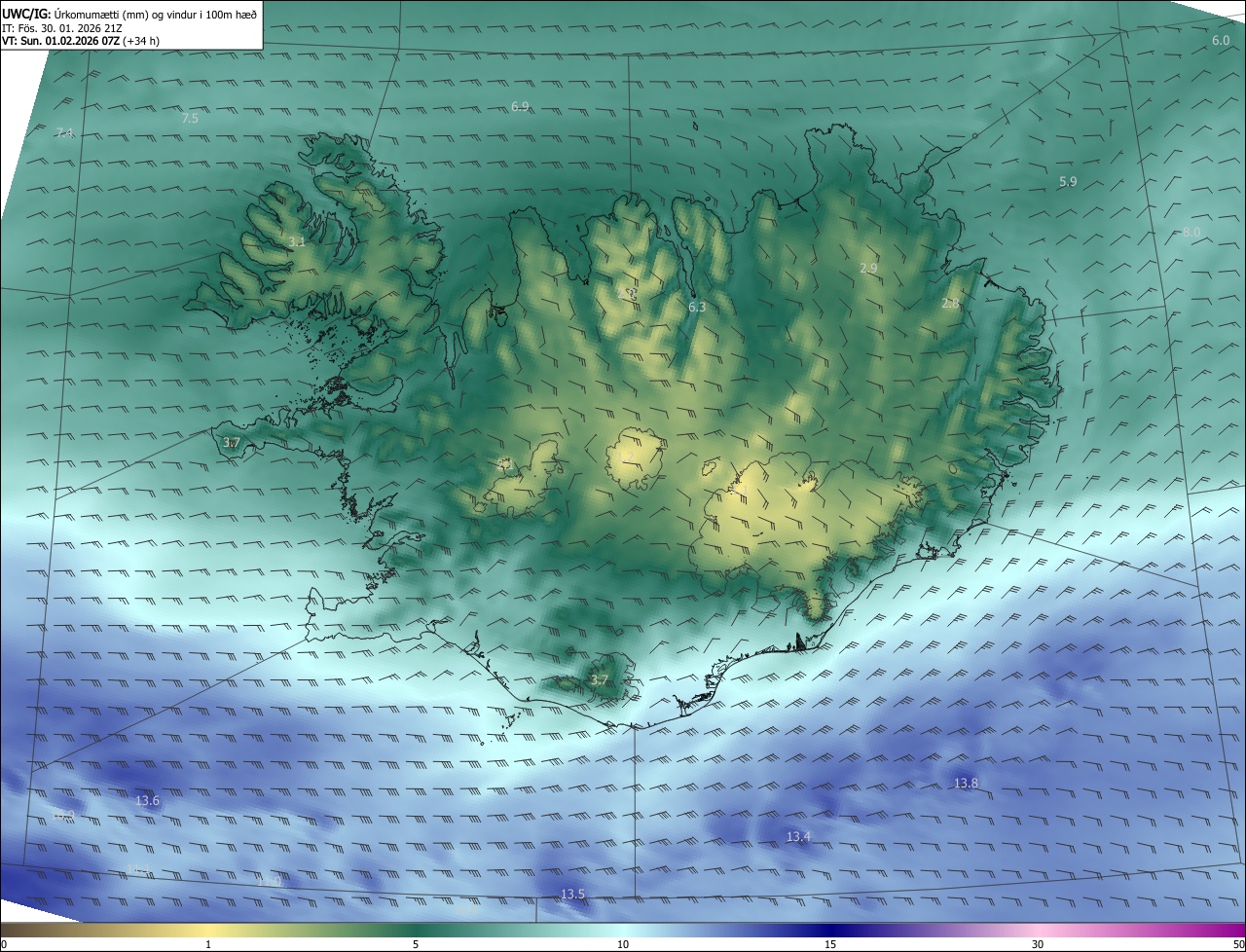Click the map value "13.8"

(966, 783)
